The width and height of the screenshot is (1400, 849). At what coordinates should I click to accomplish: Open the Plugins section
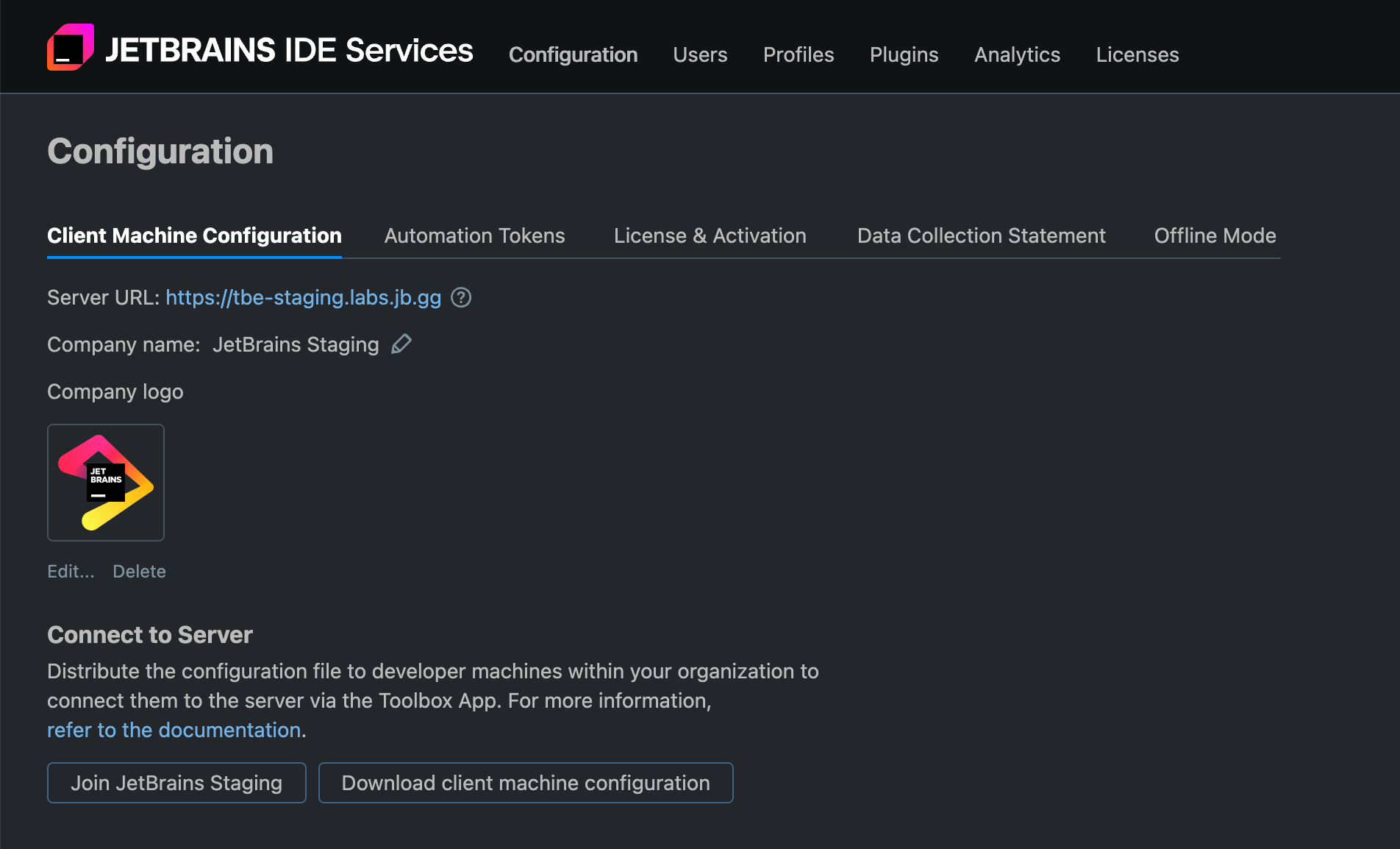(x=904, y=54)
